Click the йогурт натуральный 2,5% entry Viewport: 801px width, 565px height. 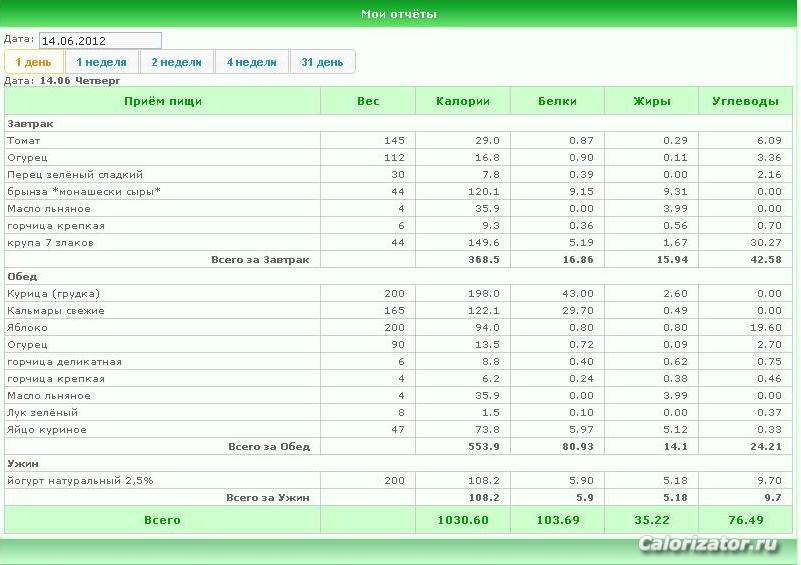pos(80,481)
